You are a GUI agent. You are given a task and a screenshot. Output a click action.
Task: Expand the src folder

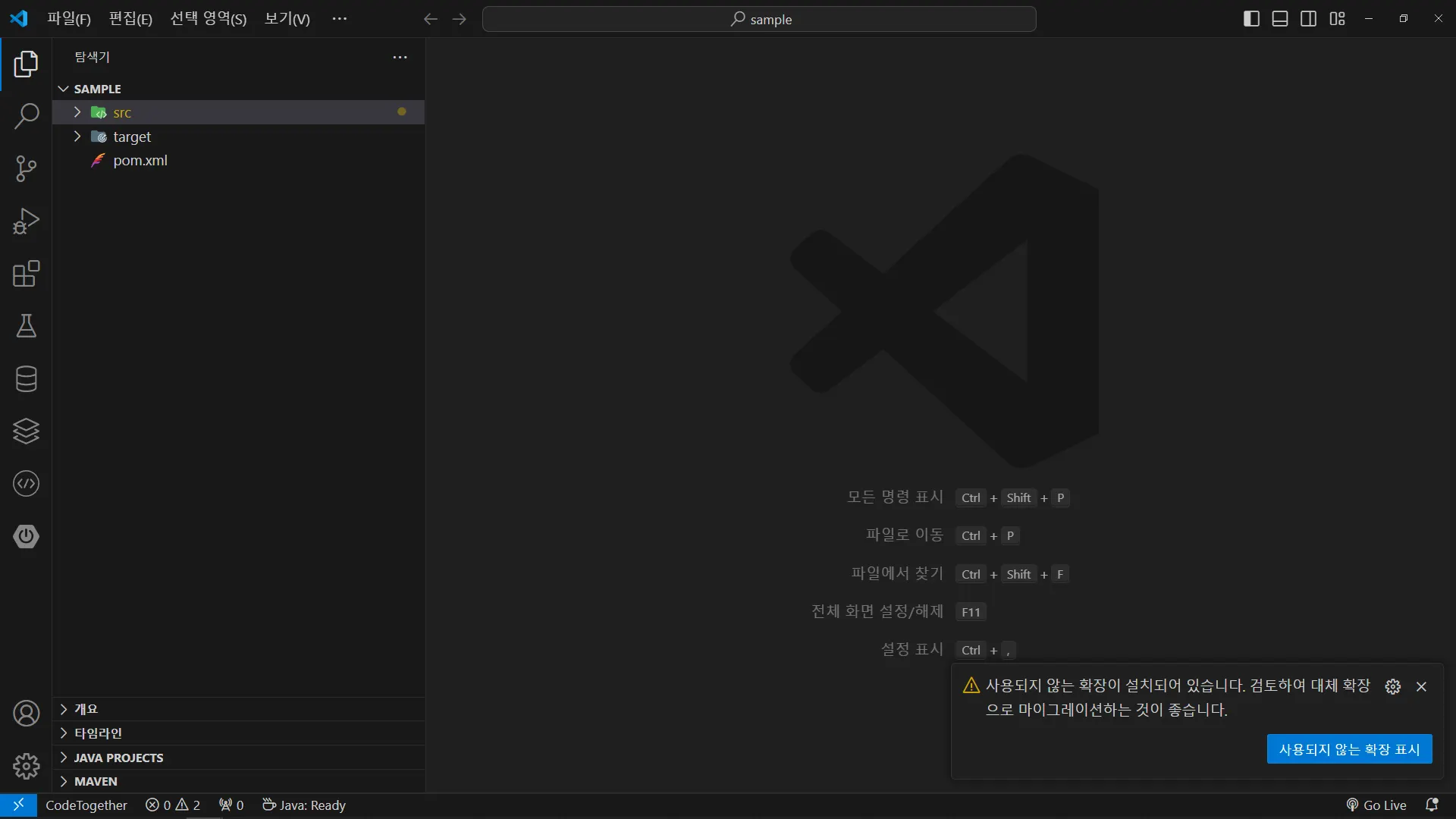[x=121, y=112]
